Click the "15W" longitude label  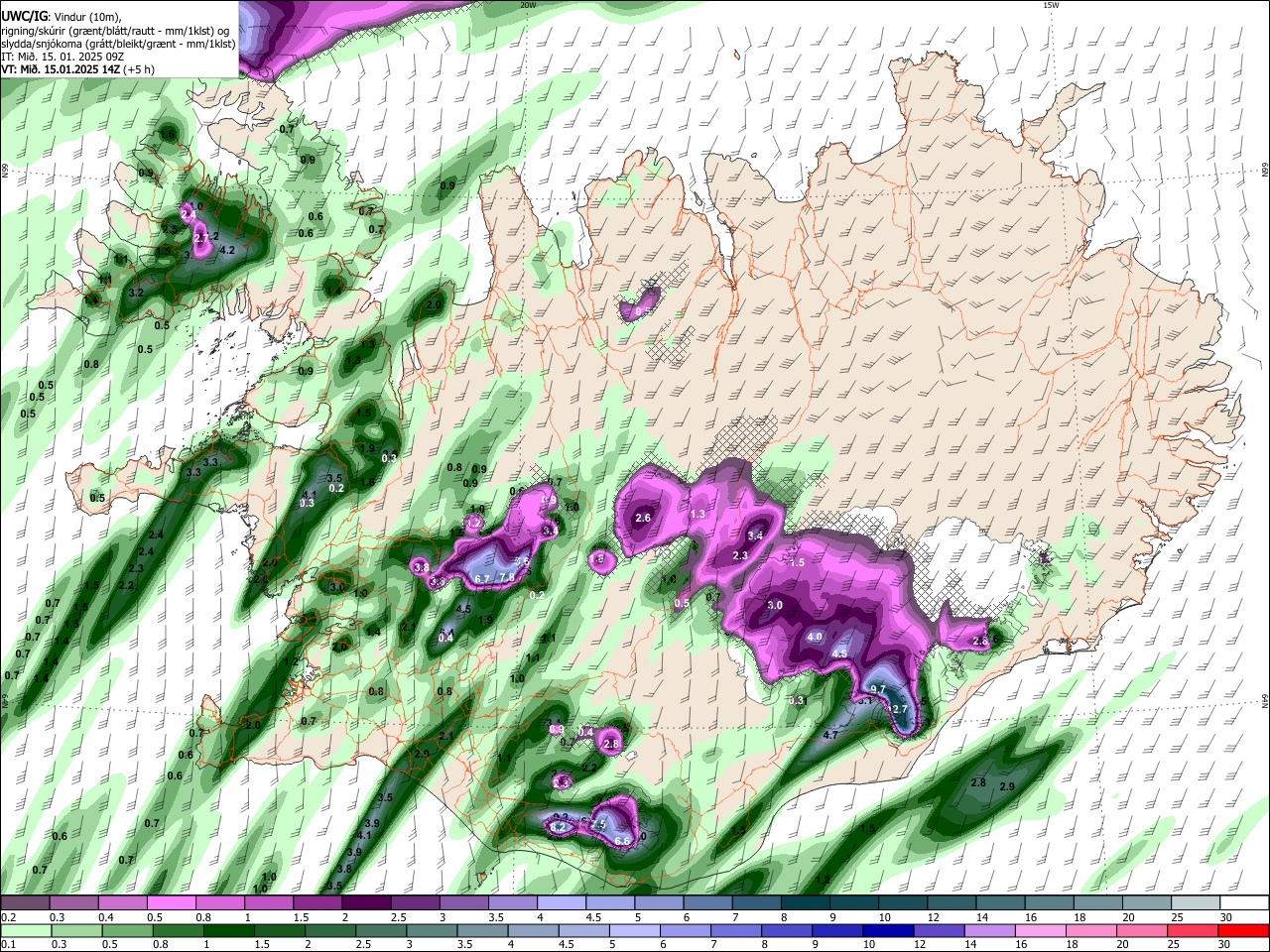coord(1051,5)
